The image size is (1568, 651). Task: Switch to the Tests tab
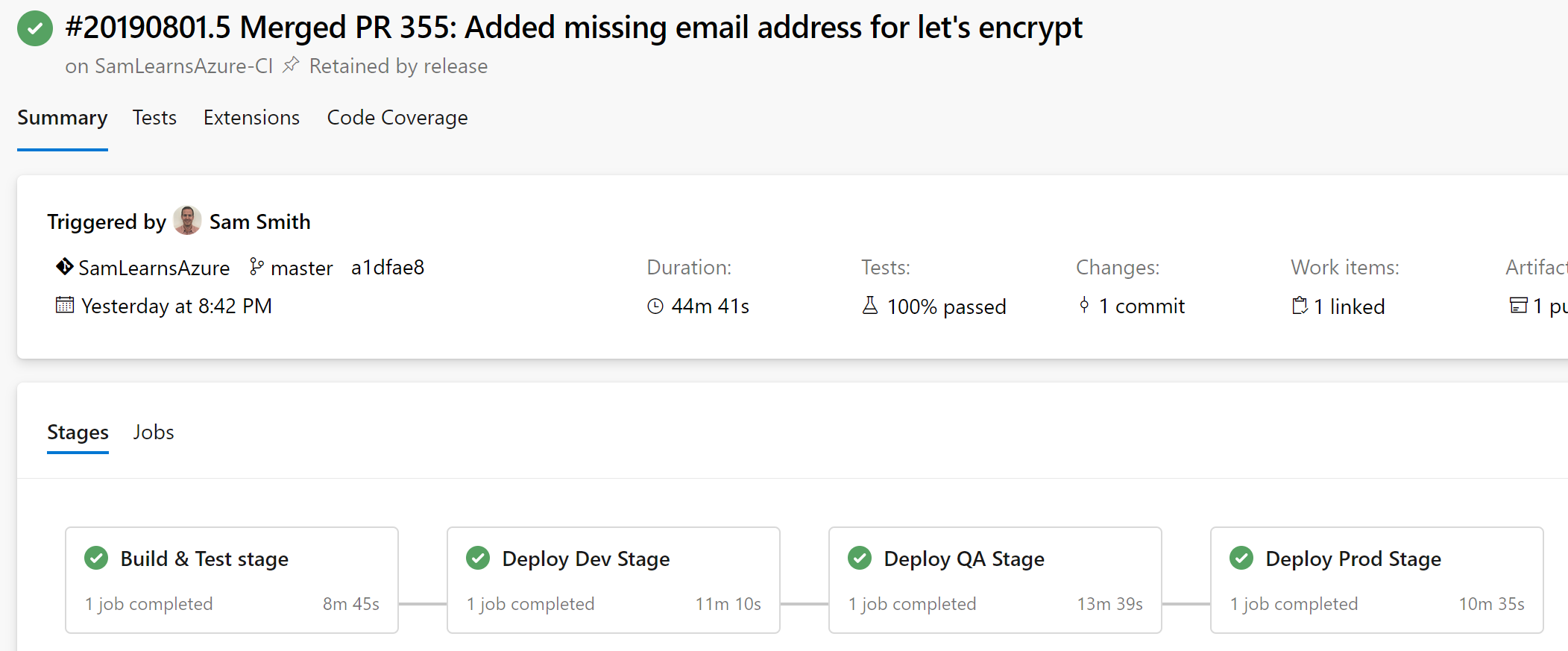pos(154,118)
